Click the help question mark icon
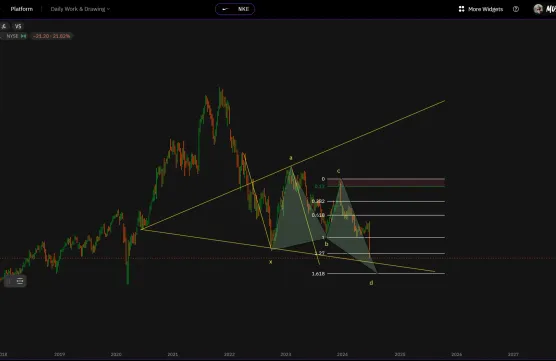Image resolution: width=556 pixels, height=361 pixels. pos(516,9)
